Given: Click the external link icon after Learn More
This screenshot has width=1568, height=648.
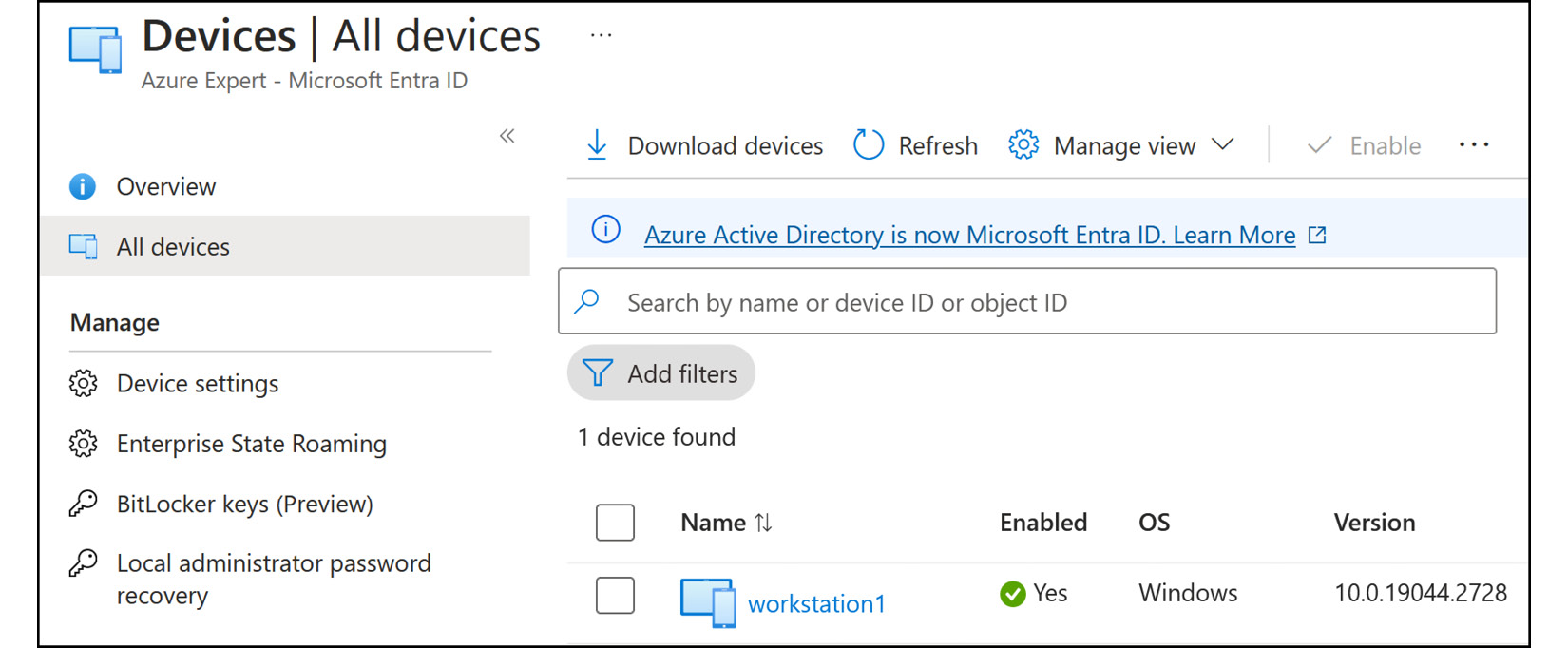Looking at the screenshot, I should (x=1317, y=235).
